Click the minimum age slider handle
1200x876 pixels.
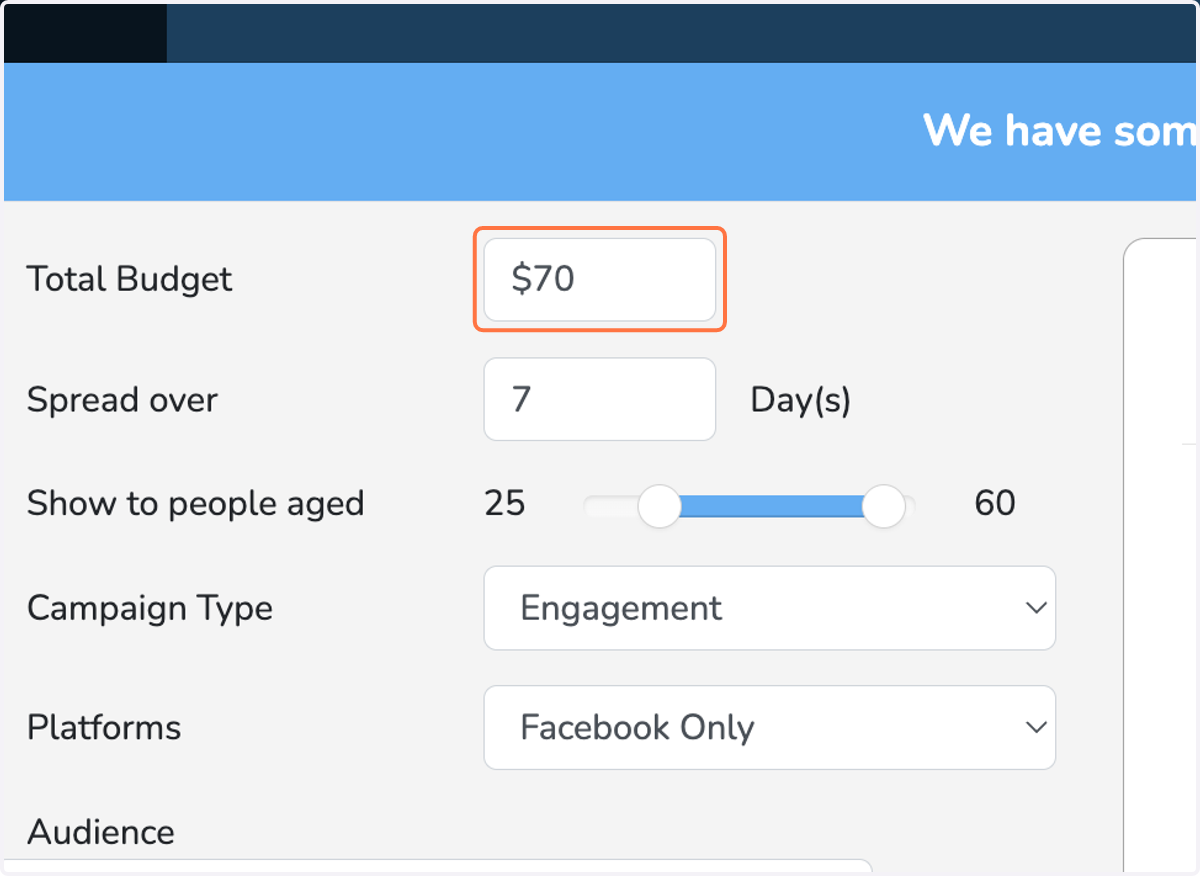point(659,506)
